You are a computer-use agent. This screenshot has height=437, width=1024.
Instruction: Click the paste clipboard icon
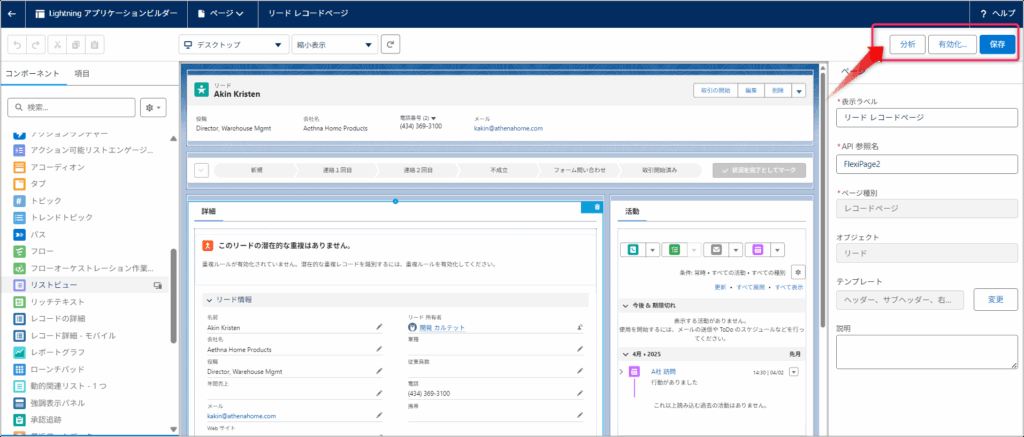click(94, 45)
